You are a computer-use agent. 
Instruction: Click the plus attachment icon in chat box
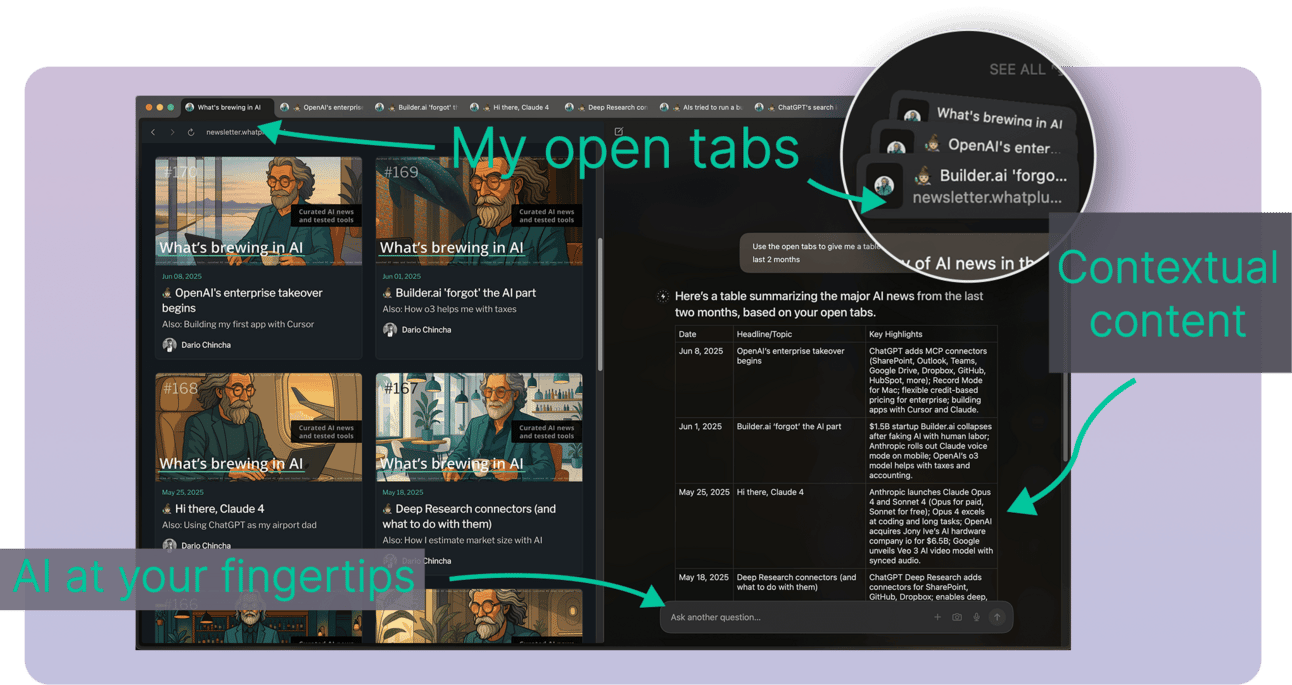coord(937,617)
